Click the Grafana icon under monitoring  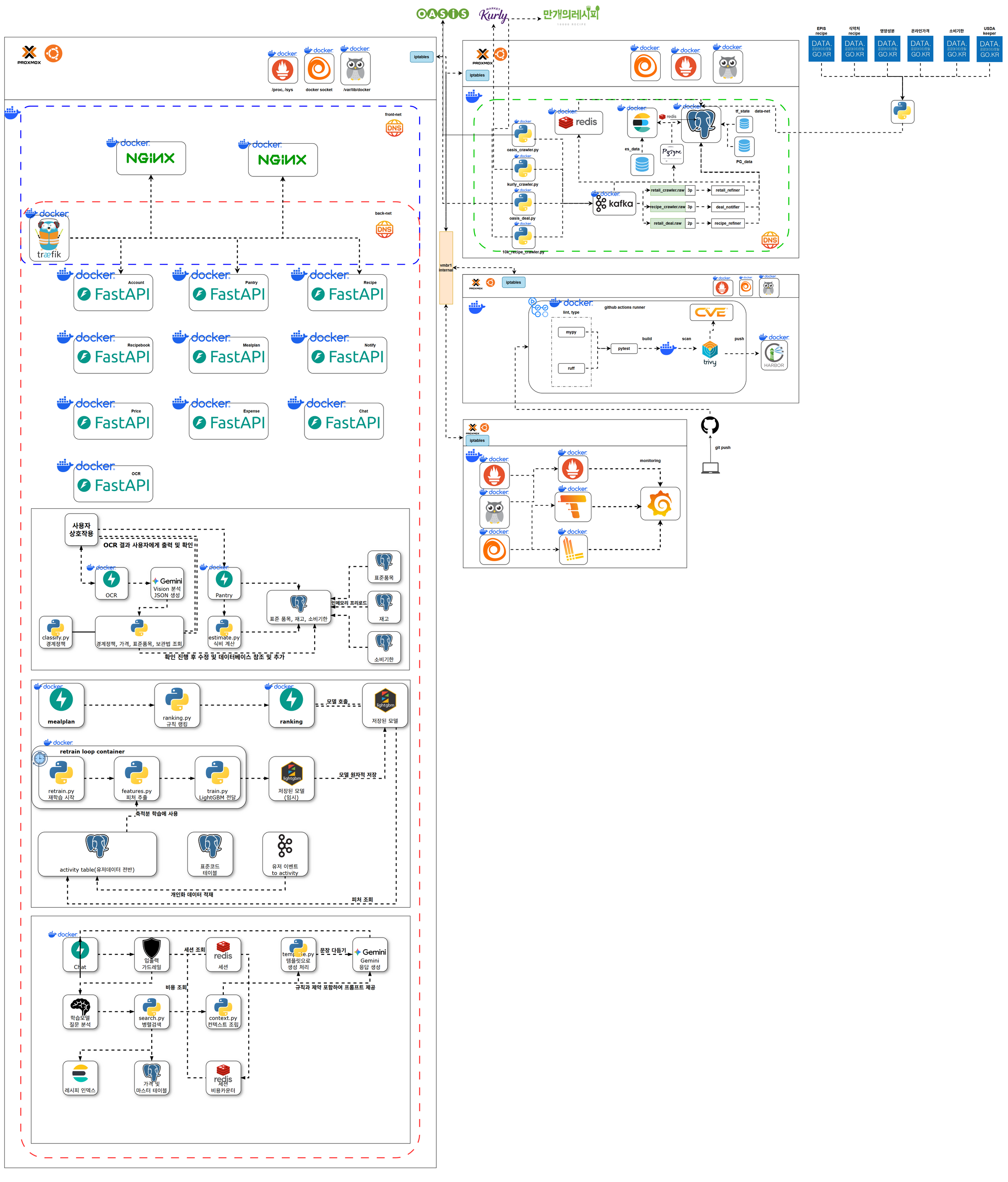coord(660,504)
